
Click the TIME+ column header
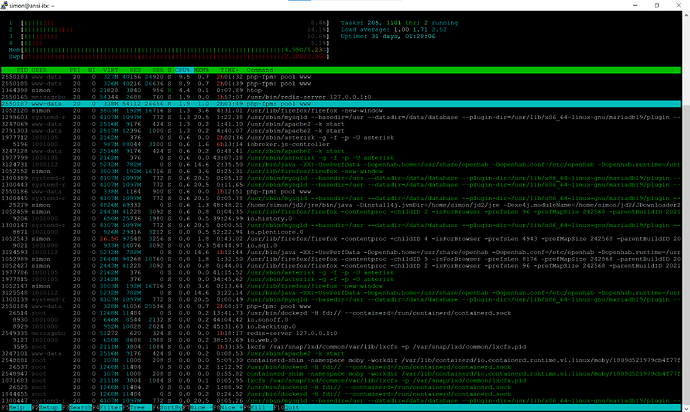pos(229,70)
